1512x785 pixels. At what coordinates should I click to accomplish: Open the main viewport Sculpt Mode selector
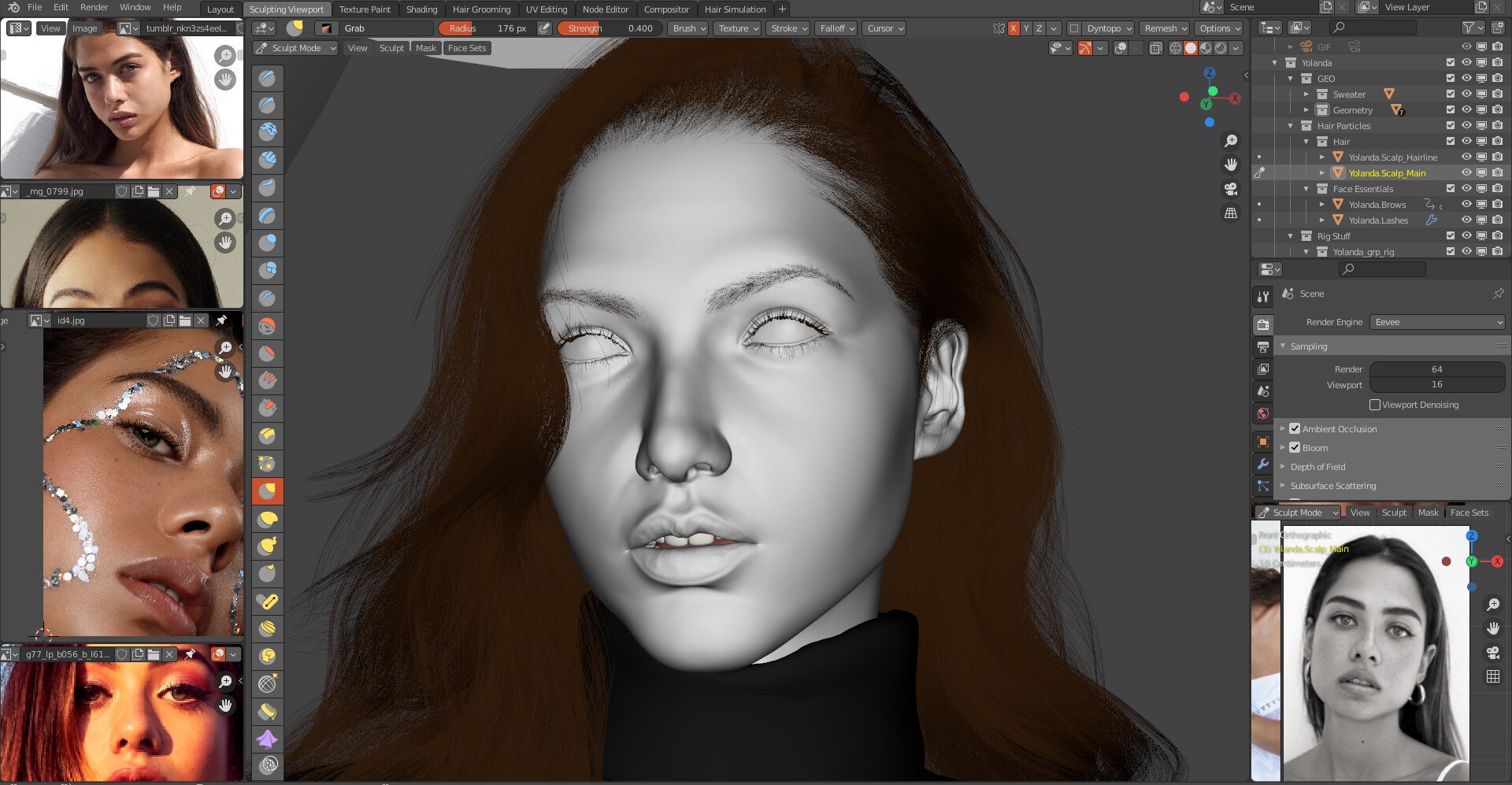pyautogui.click(x=296, y=48)
